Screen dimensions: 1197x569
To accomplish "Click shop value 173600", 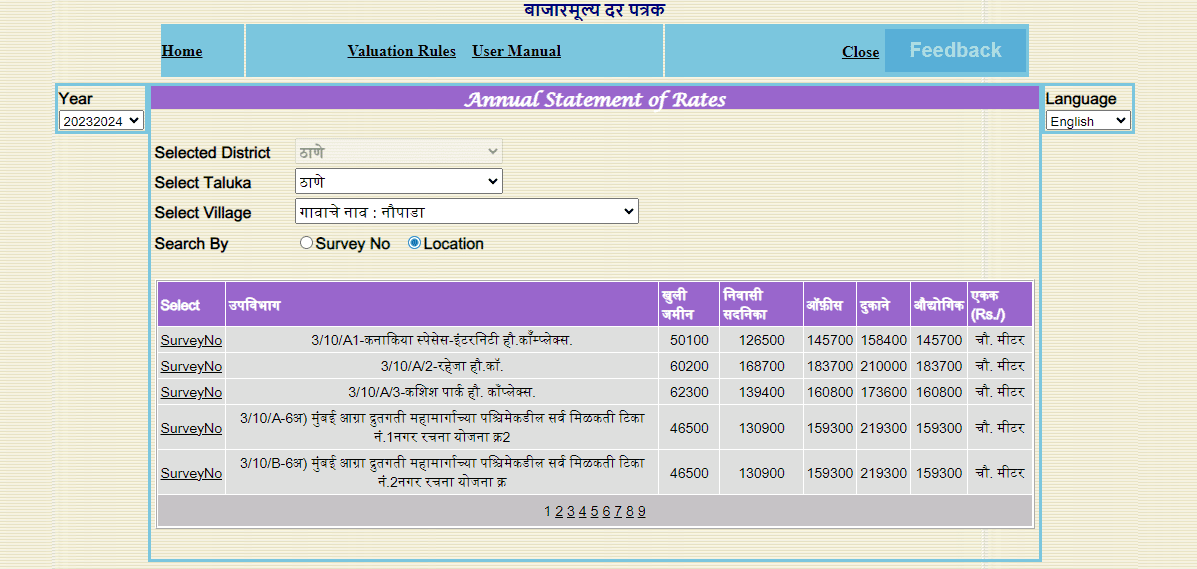I will pyautogui.click(x=883, y=392).
